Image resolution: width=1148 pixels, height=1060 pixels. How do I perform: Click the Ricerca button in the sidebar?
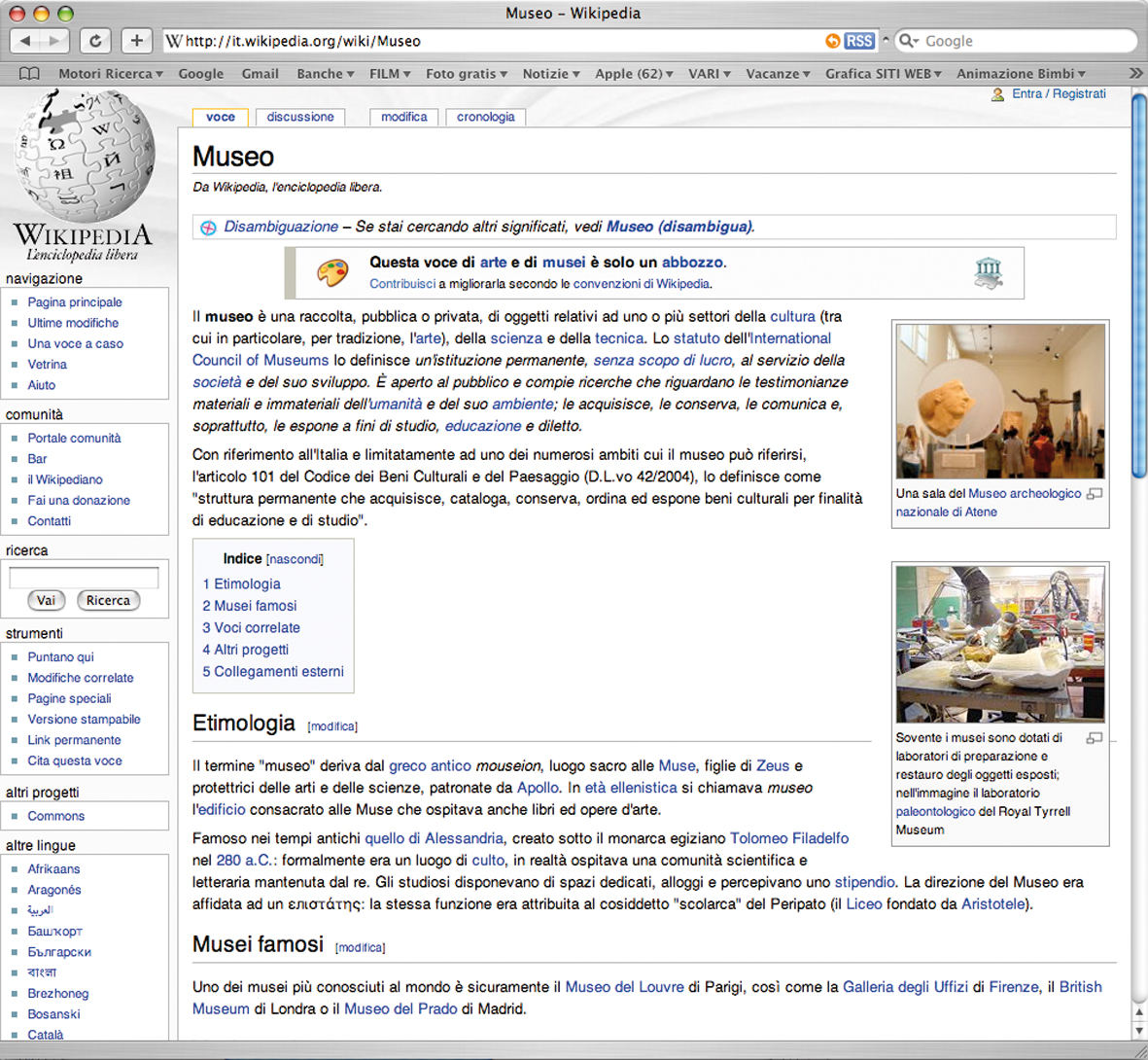tap(108, 601)
